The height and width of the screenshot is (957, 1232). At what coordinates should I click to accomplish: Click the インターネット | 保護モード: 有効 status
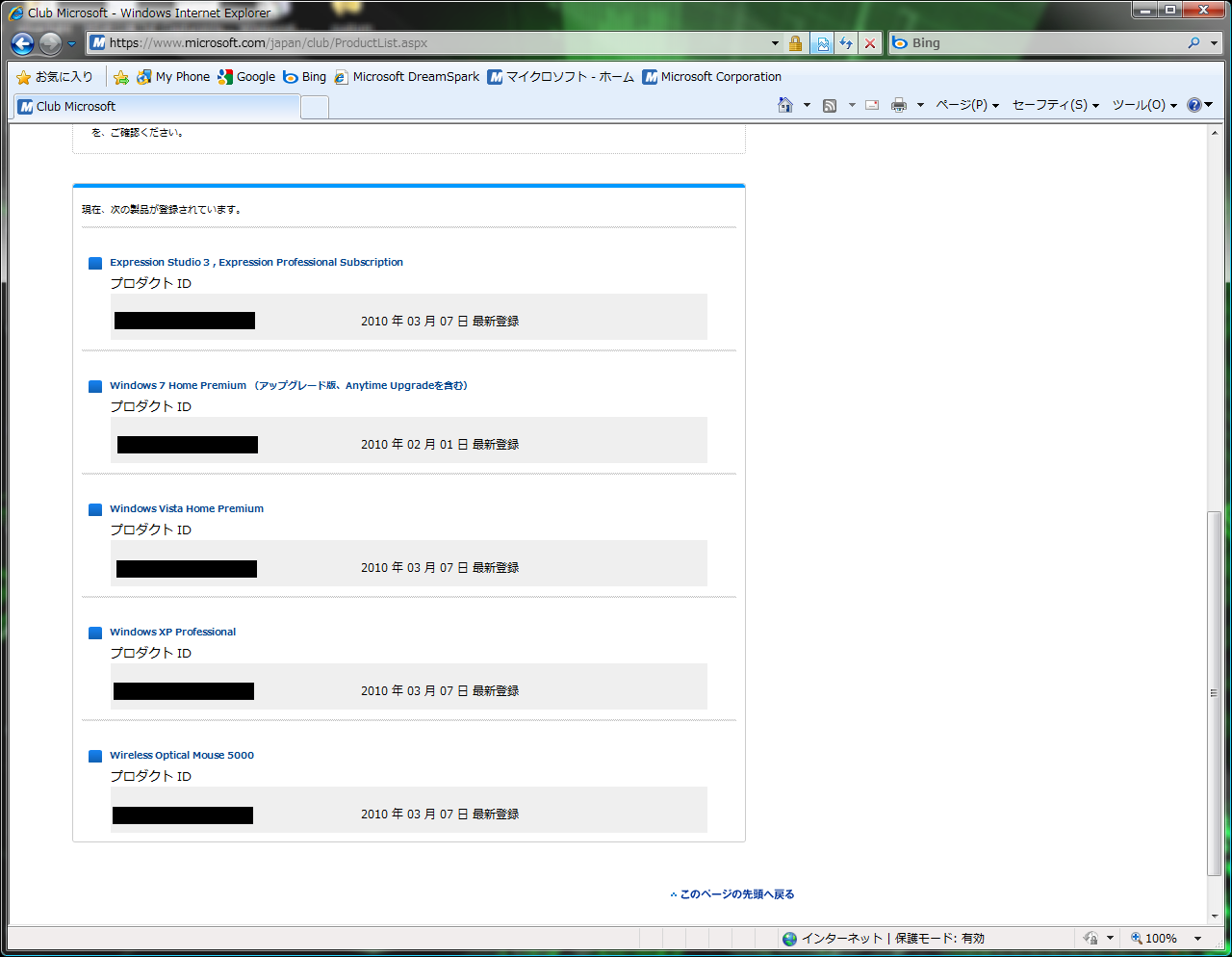pos(893,939)
